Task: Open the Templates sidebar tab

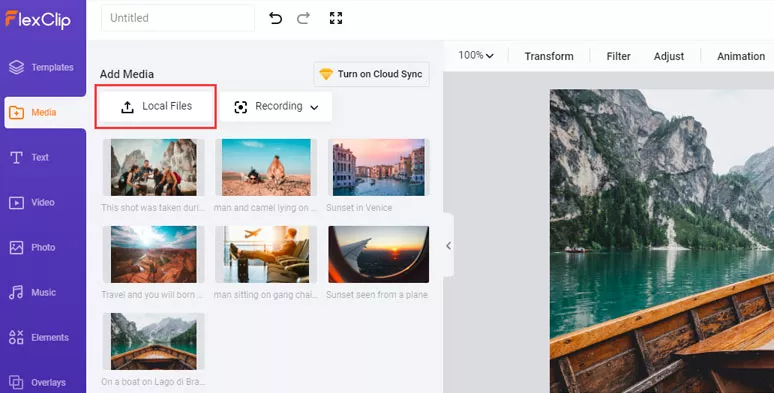Action: point(41,67)
